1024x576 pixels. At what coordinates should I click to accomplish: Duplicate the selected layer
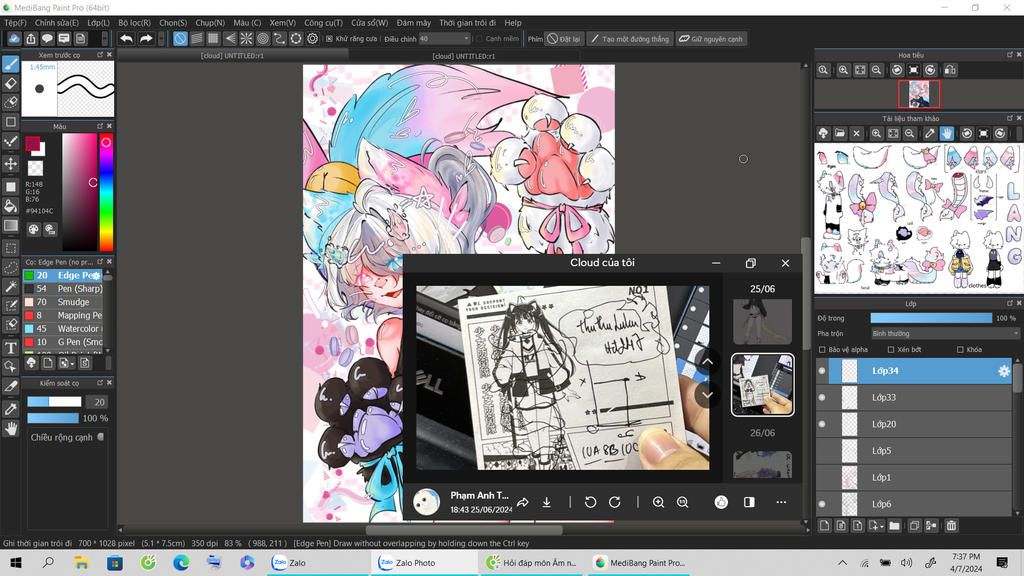pos(914,525)
